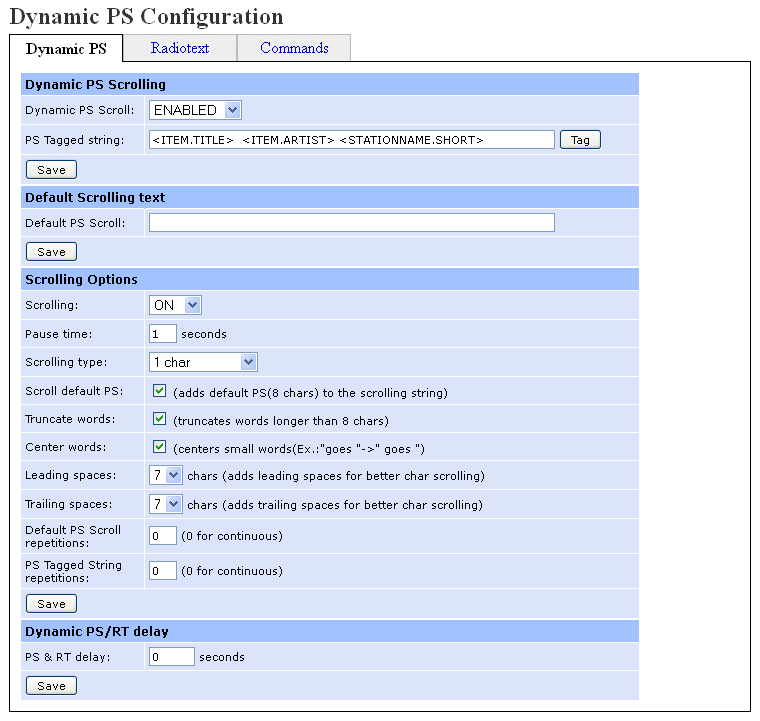The height and width of the screenshot is (721, 760).
Task: Click the PS & RT delay field
Action: [x=172, y=657]
